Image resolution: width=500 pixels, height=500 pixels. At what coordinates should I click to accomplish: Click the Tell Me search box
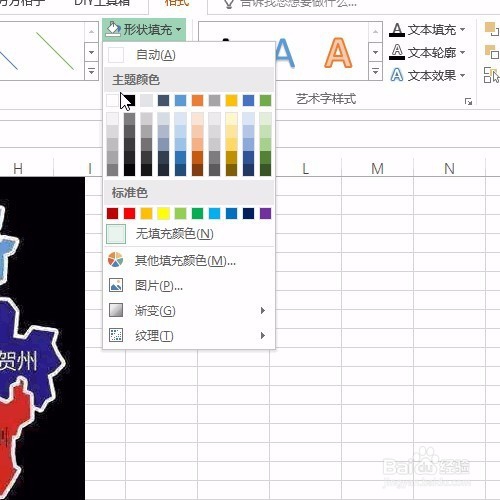click(299, 4)
